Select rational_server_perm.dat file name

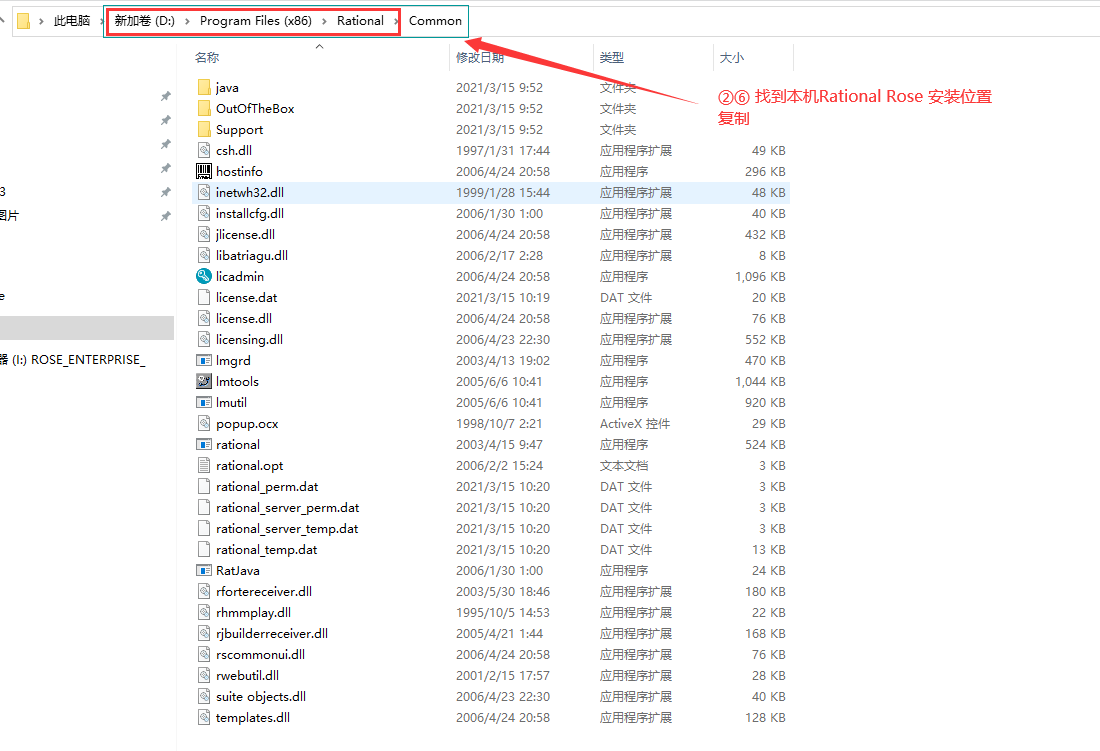pos(288,508)
